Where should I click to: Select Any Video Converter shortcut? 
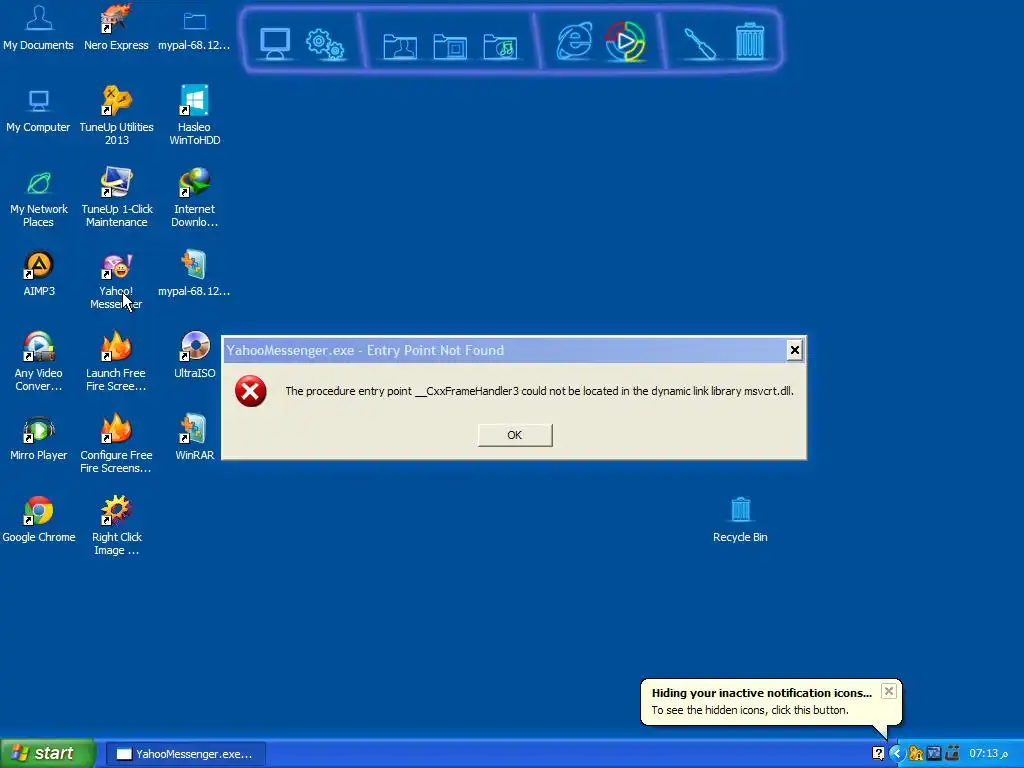pos(39,362)
